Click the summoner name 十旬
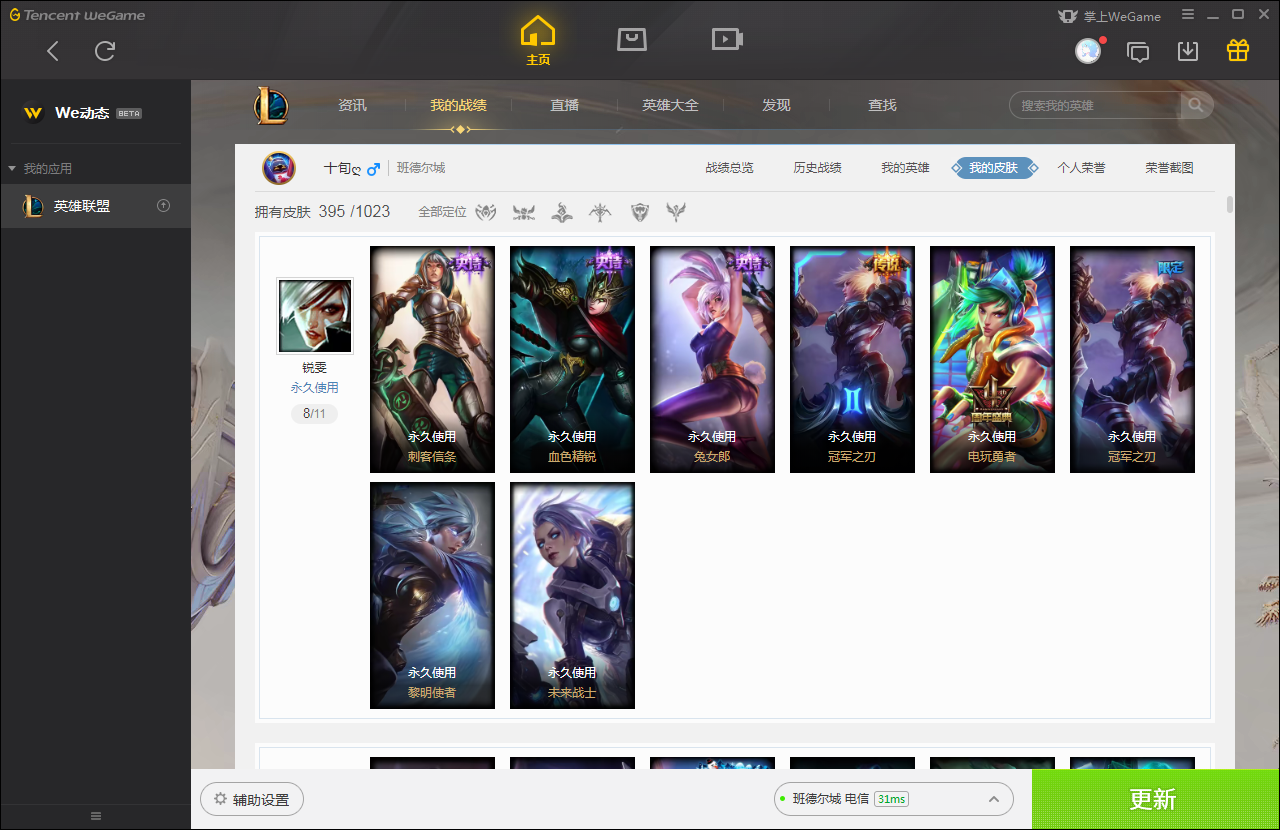The height and width of the screenshot is (830, 1280). (x=342, y=168)
